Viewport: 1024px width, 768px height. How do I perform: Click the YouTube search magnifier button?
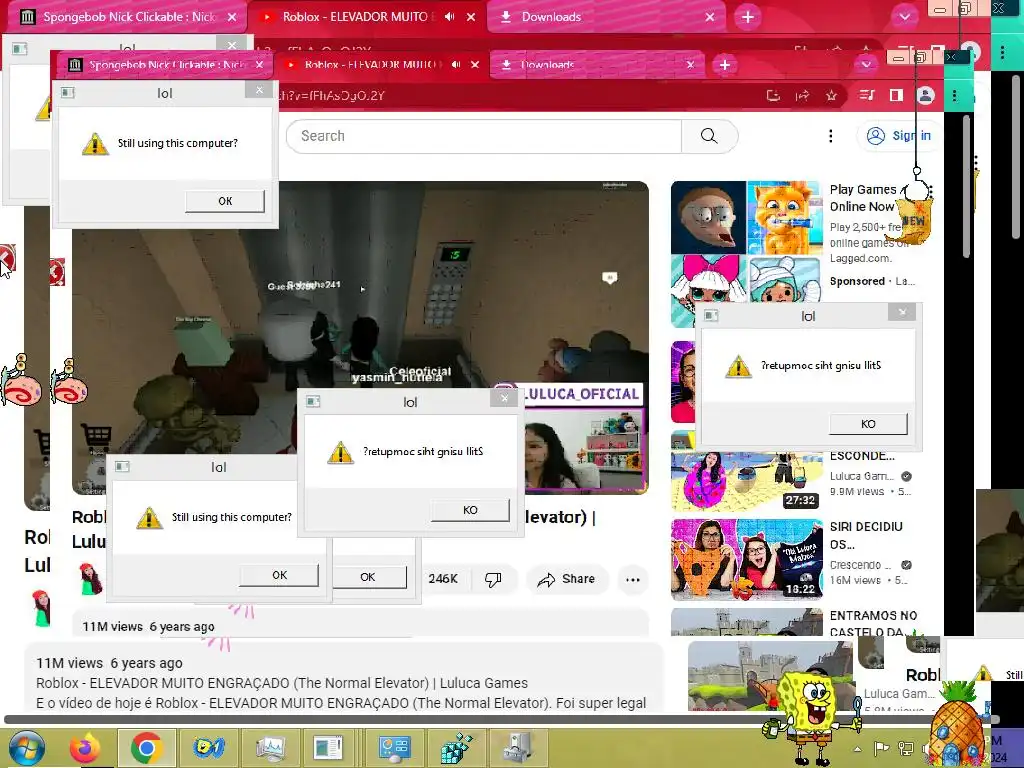tap(709, 136)
